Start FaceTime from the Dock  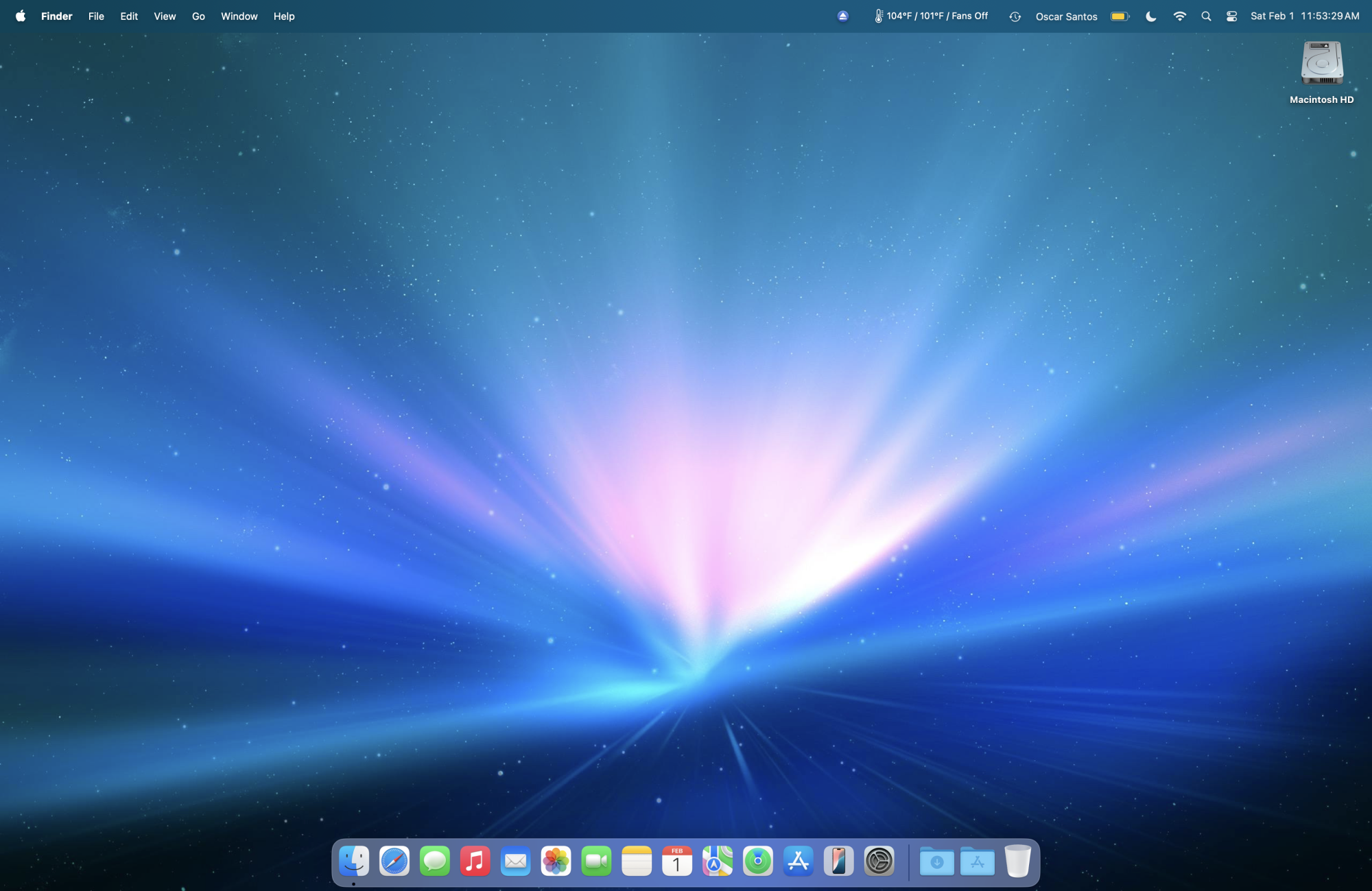596,861
